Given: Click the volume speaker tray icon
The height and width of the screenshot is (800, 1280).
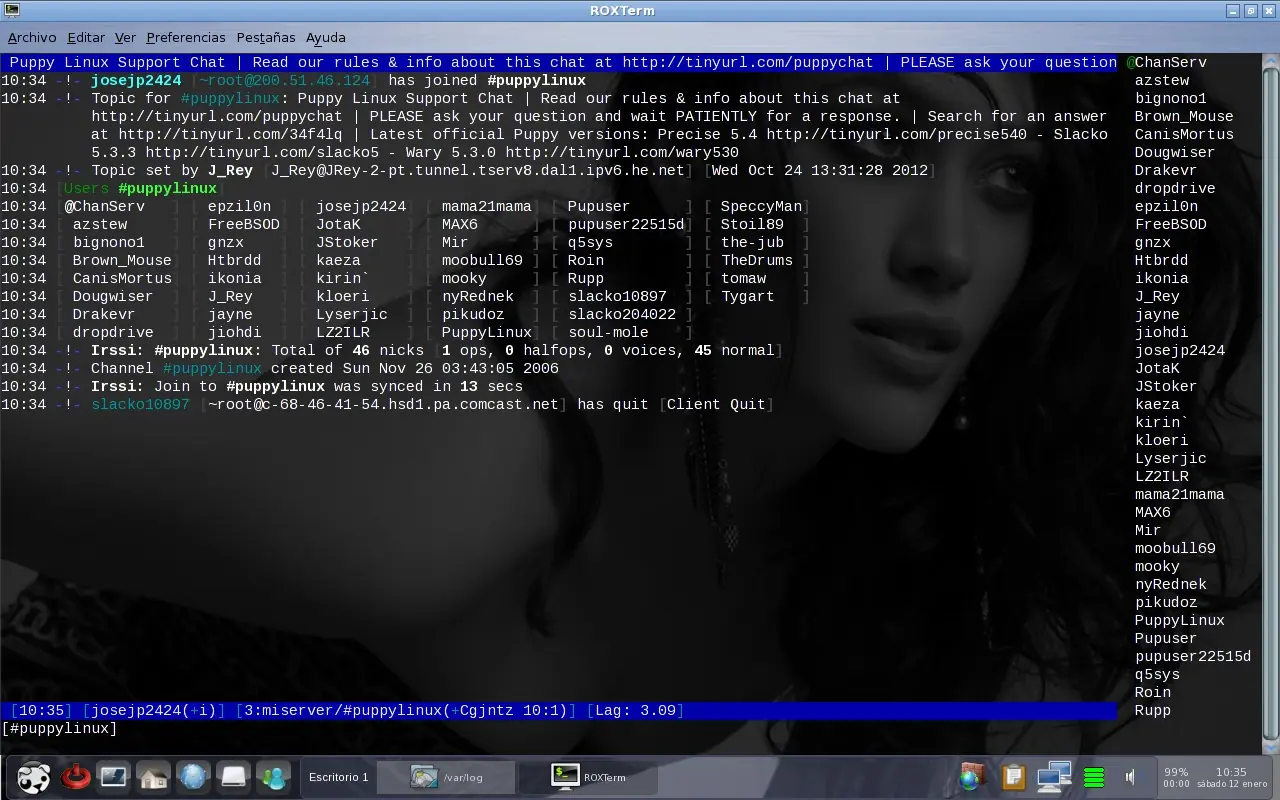Looking at the screenshot, I should click(x=1130, y=777).
